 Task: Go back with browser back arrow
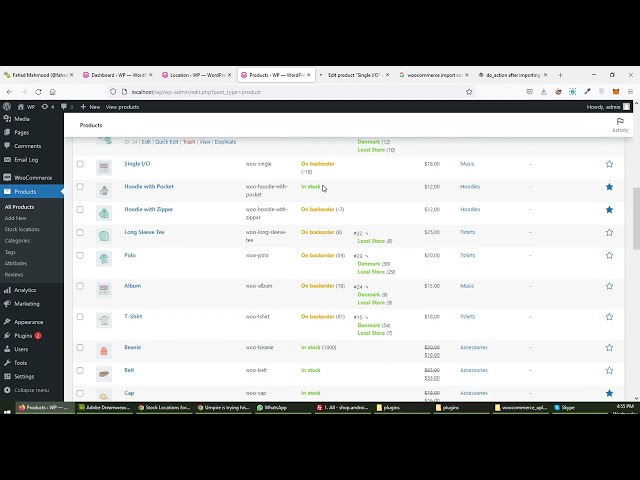(9, 92)
